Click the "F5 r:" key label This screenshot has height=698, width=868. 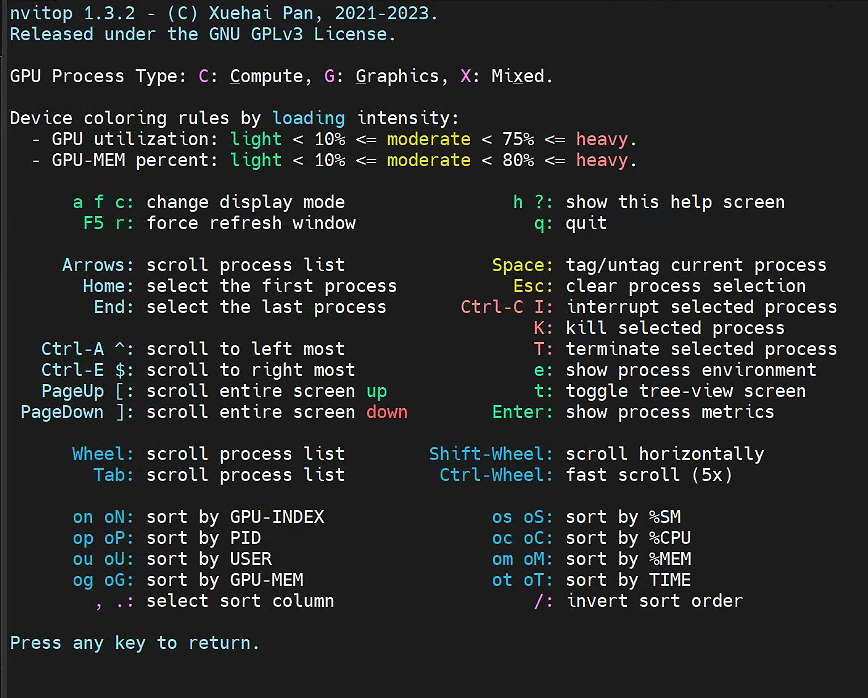pyautogui.click(x=109, y=223)
